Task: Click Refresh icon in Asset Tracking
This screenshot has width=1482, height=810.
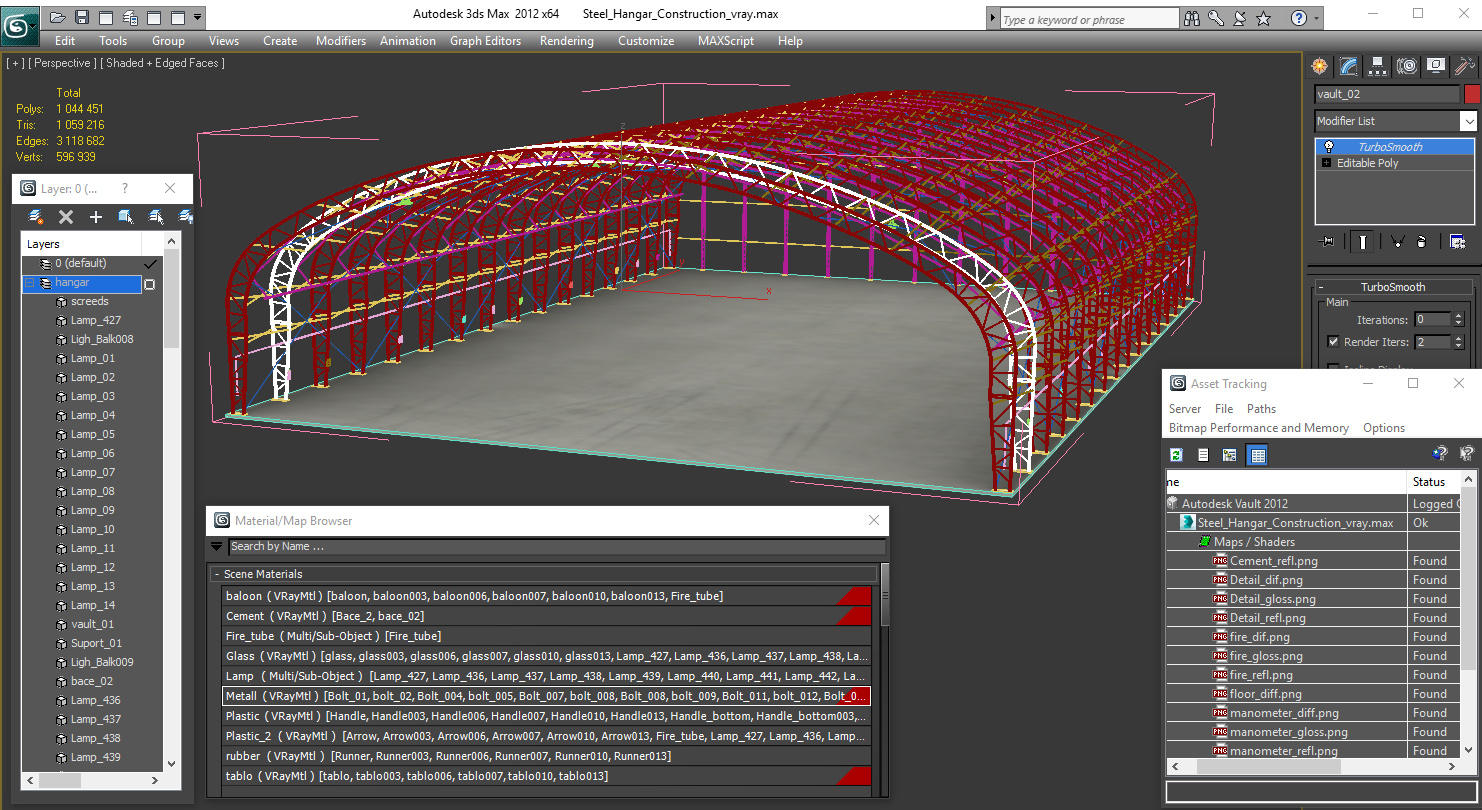Action: [x=1176, y=455]
